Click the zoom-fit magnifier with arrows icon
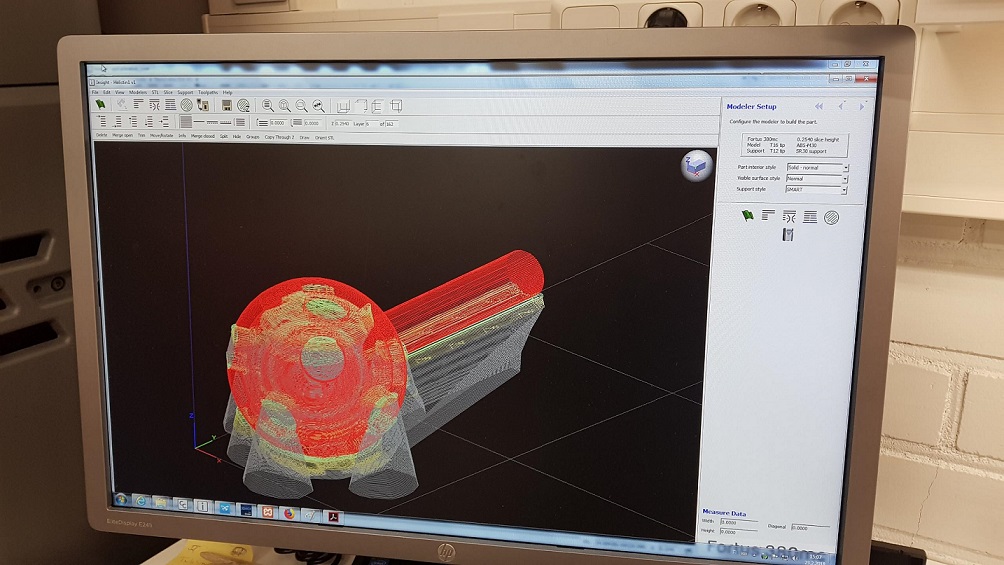Viewport: 1004px width, 565px height. click(318, 105)
